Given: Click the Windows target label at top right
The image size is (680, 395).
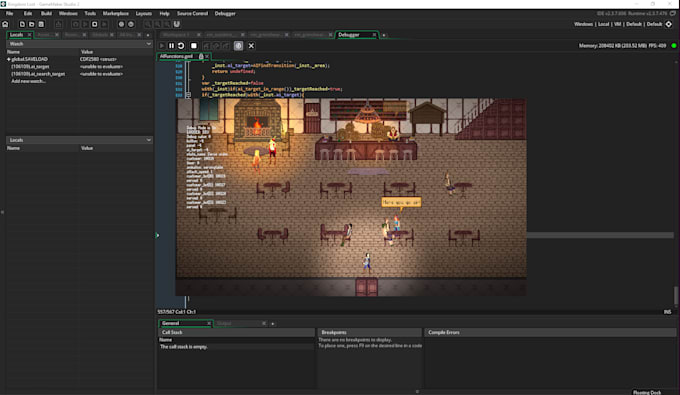Looking at the screenshot, I should click(x=583, y=24).
